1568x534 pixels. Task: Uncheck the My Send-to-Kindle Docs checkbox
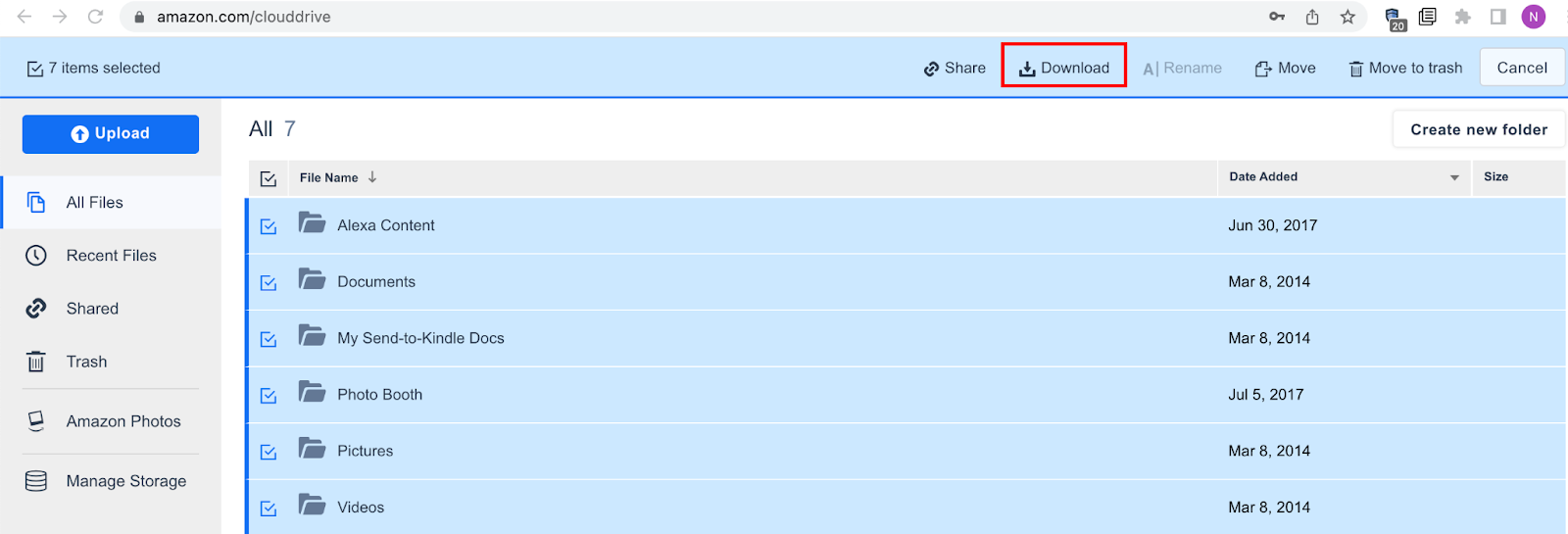point(269,339)
